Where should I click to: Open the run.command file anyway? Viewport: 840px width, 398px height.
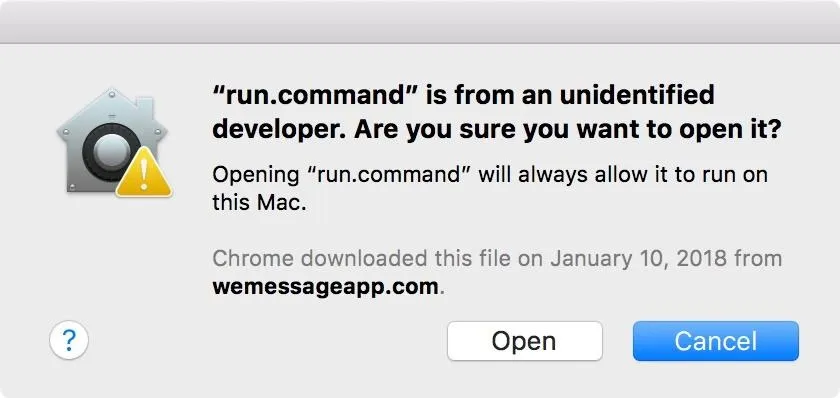point(524,341)
